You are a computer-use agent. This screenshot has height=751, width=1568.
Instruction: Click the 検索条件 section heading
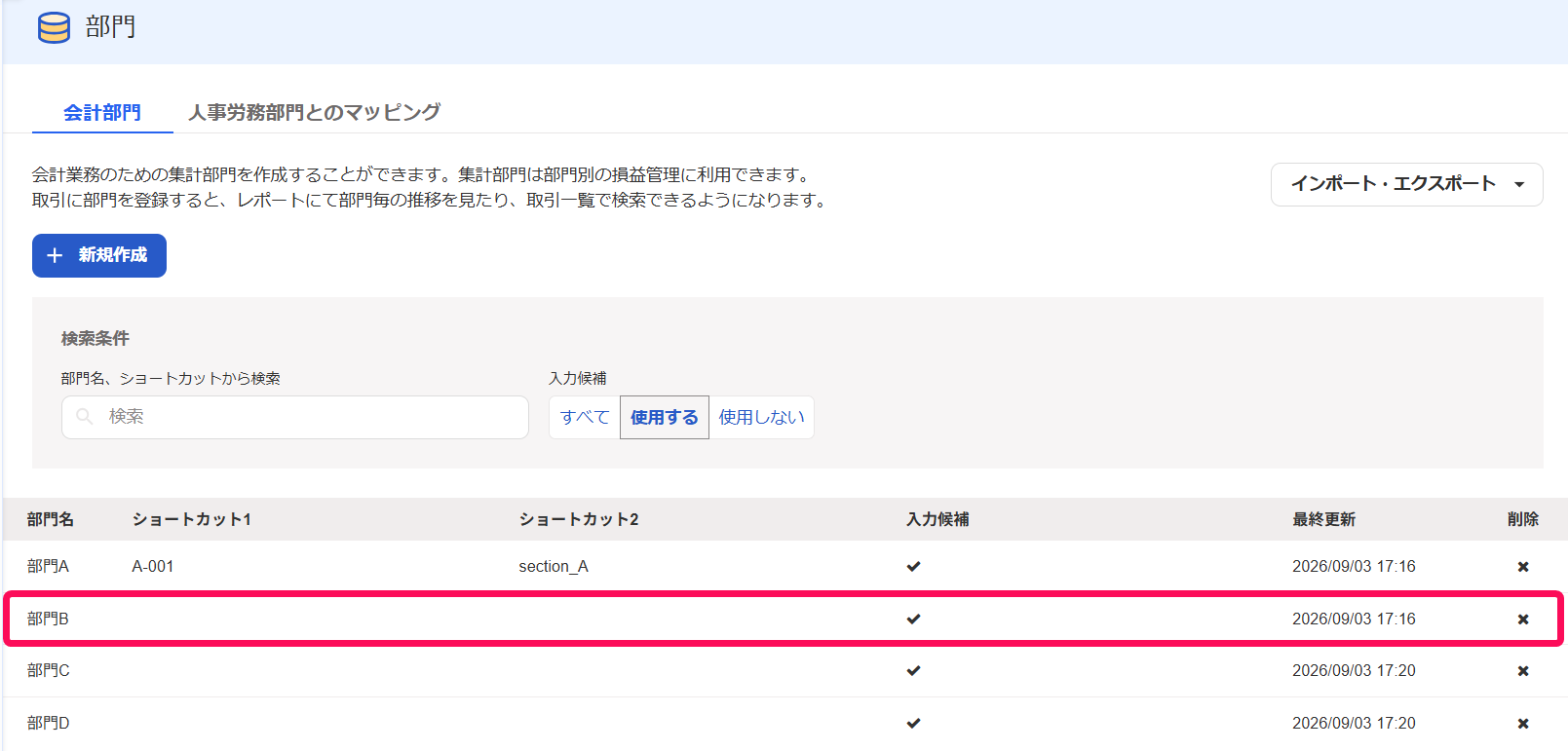[96, 339]
